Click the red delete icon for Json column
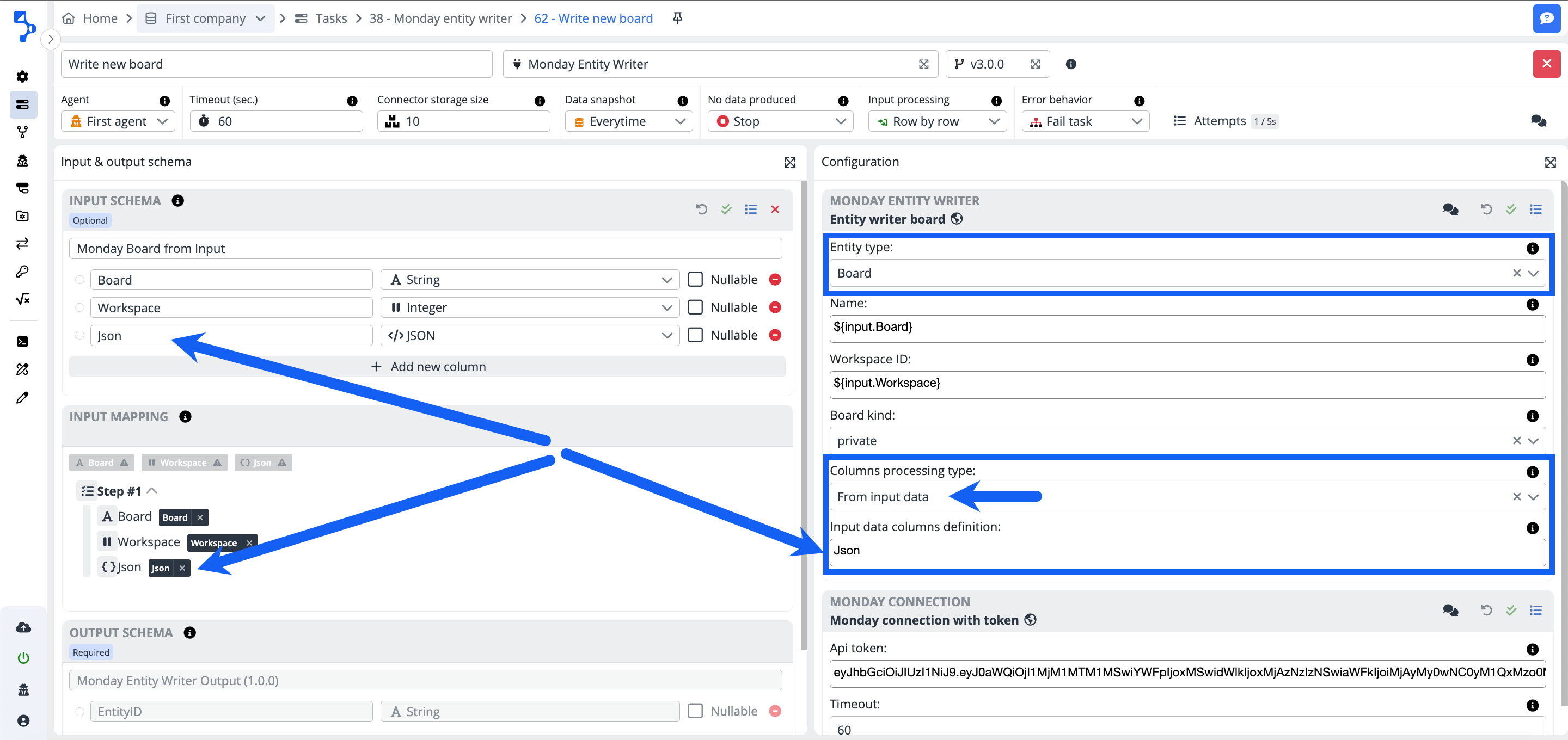The width and height of the screenshot is (1568, 740). tap(775, 335)
